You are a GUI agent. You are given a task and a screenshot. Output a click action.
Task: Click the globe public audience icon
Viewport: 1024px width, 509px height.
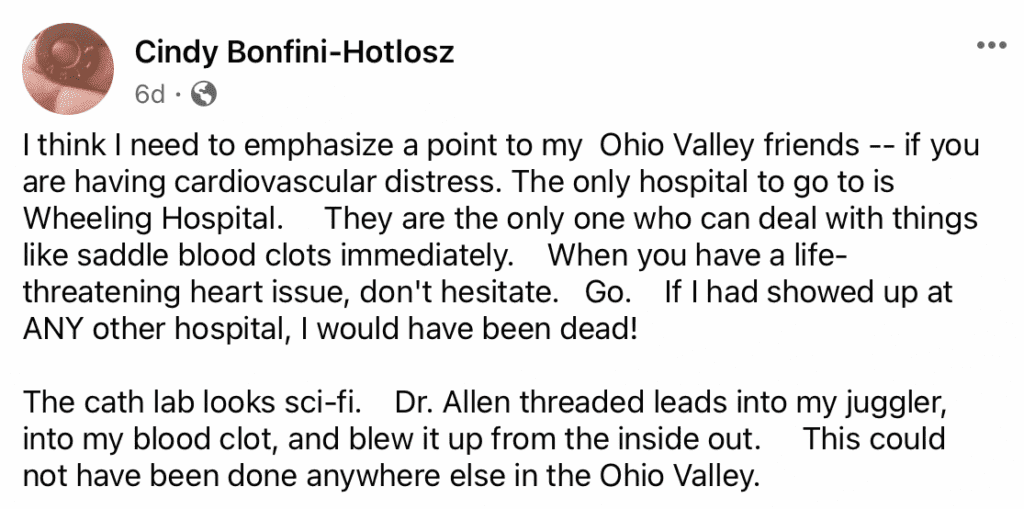[x=203, y=94]
